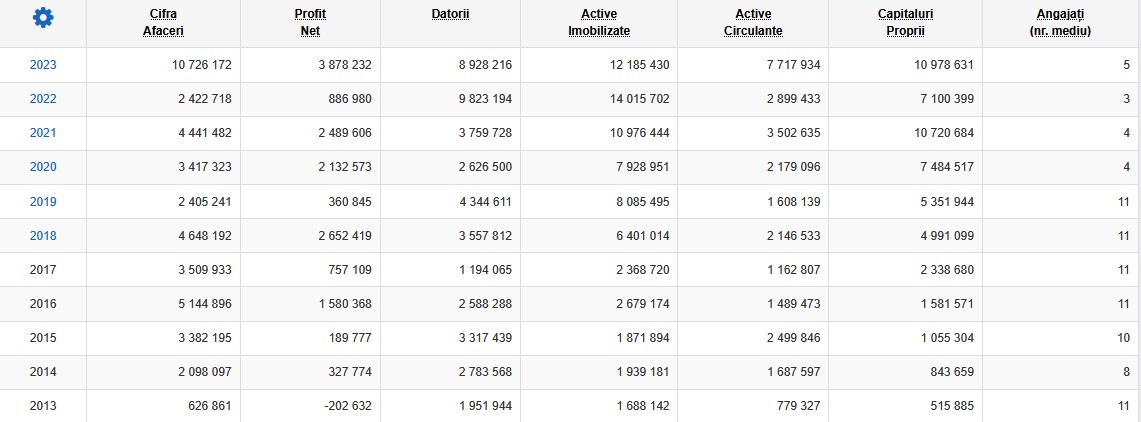The height and width of the screenshot is (422, 1141).
Task: Select the 2022 Datorii value 9 823 194
Action: click(x=485, y=99)
